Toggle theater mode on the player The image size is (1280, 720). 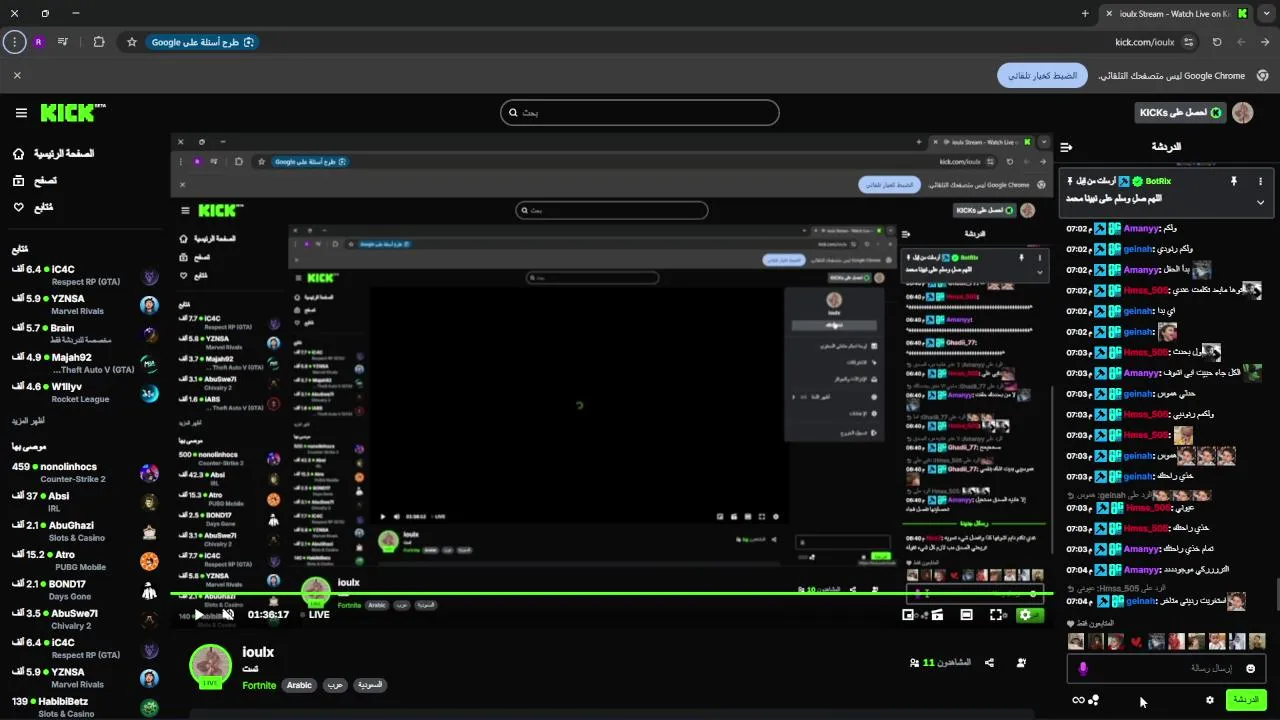tap(966, 615)
